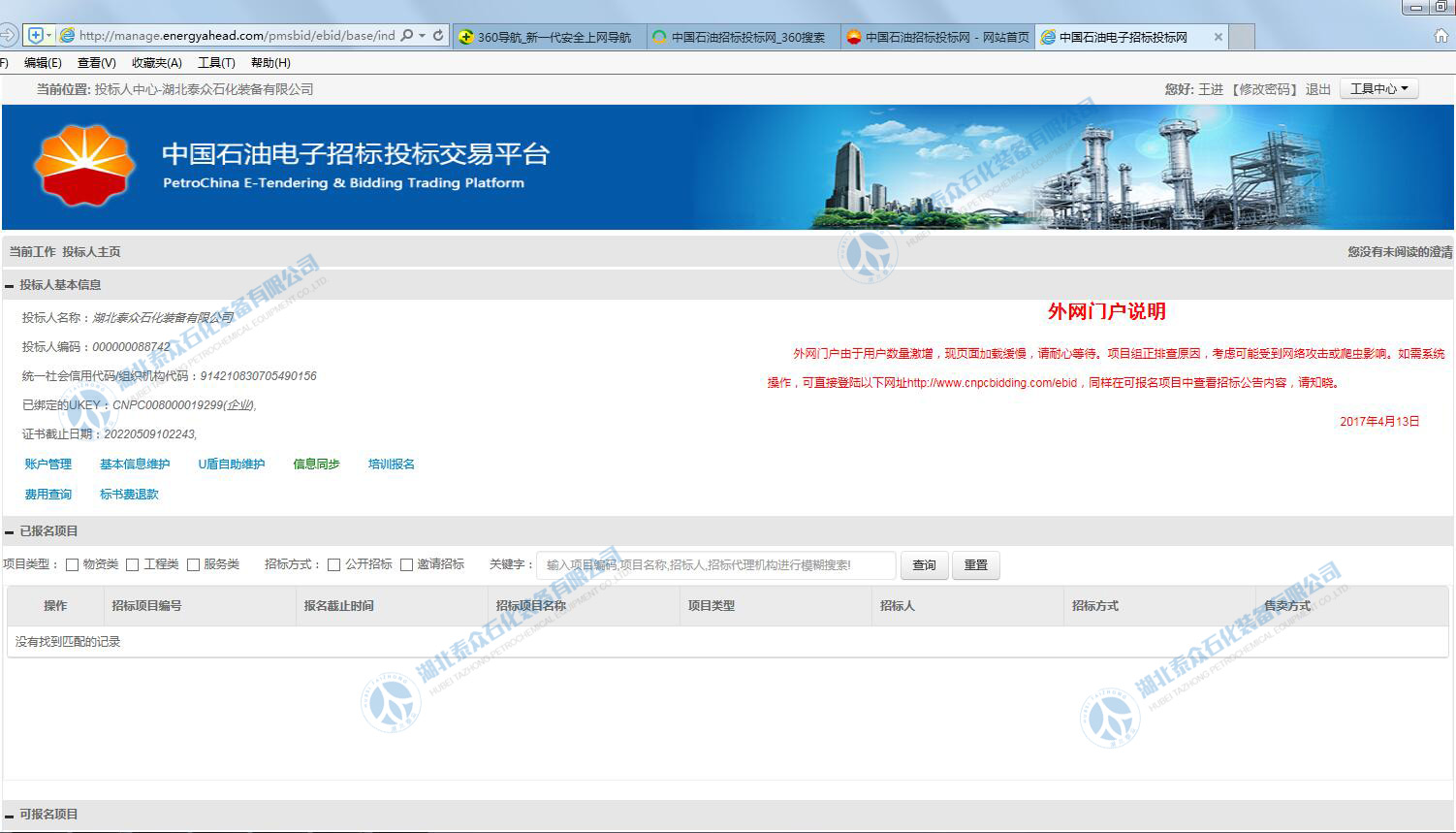Collapse the 投标人基本信息 section

coord(10,286)
